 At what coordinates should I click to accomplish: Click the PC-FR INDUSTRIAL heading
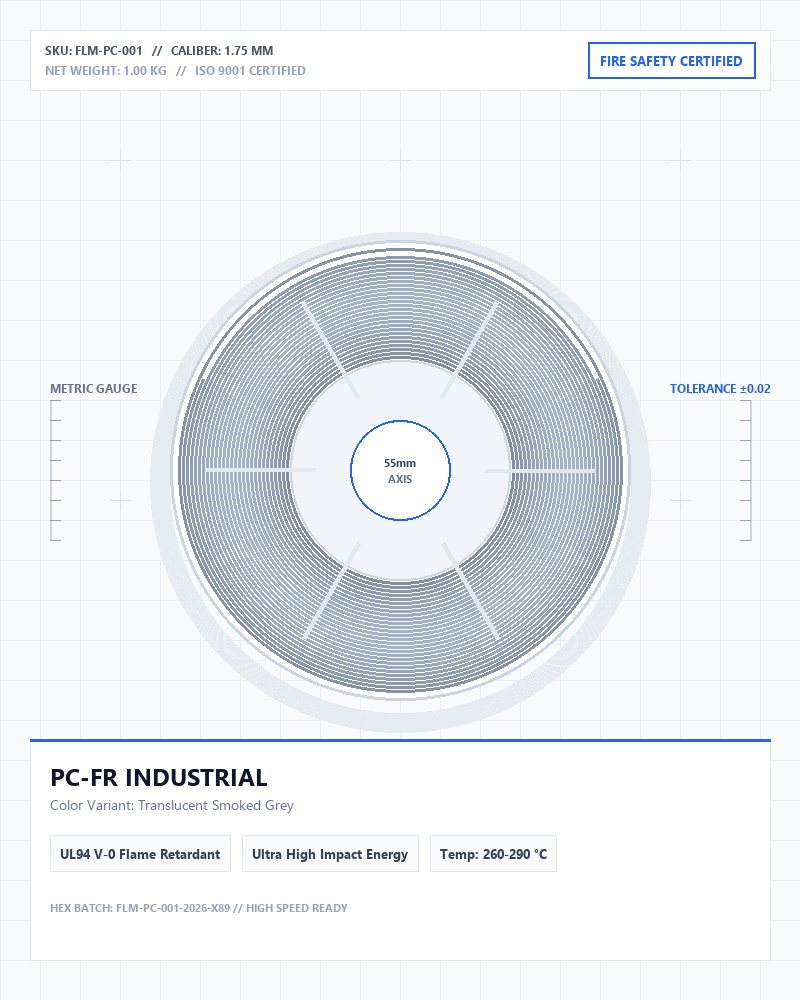click(x=159, y=778)
